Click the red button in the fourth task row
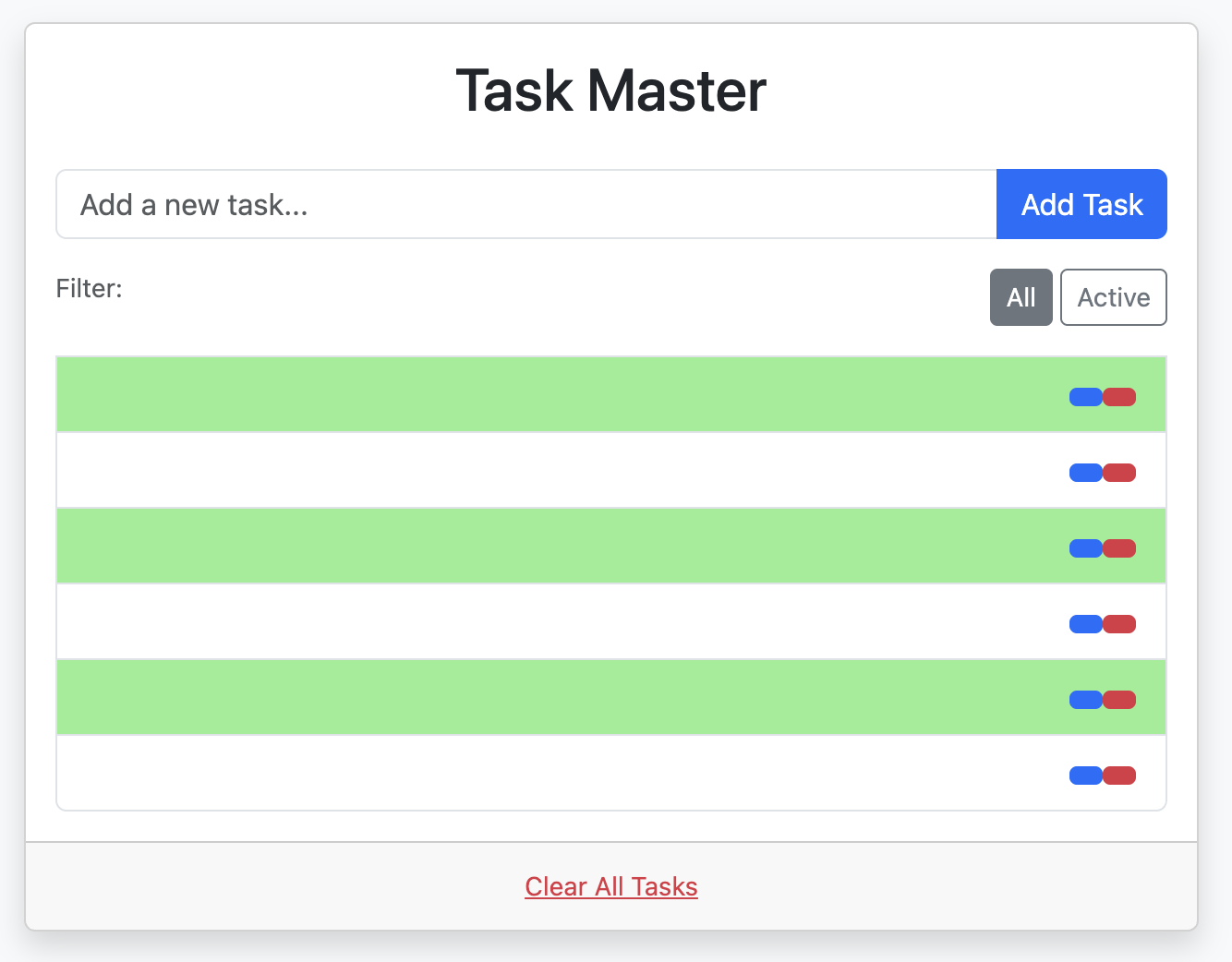This screenshot has height=962, width=1232. coord(1119,624)
